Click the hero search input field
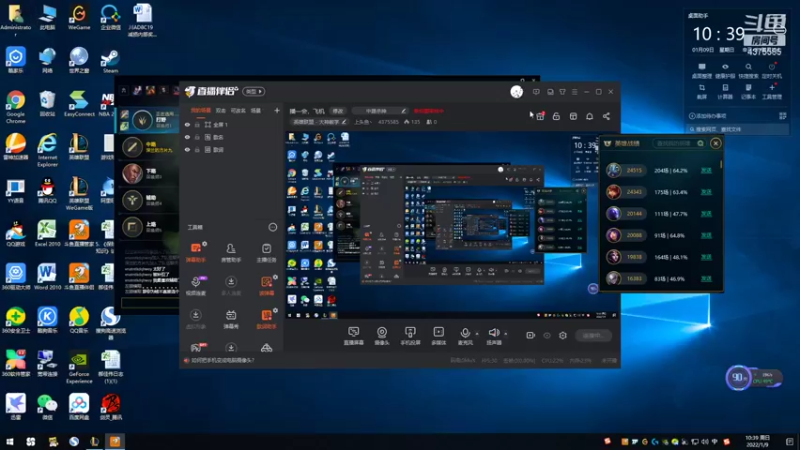The image size is (800, 450). [x=675, y=143]
